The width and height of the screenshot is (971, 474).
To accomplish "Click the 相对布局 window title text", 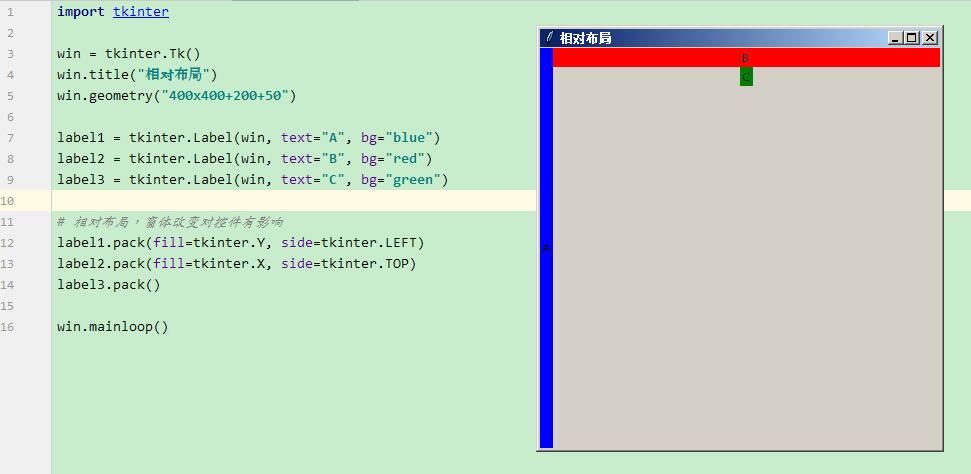I will [586, 38].
